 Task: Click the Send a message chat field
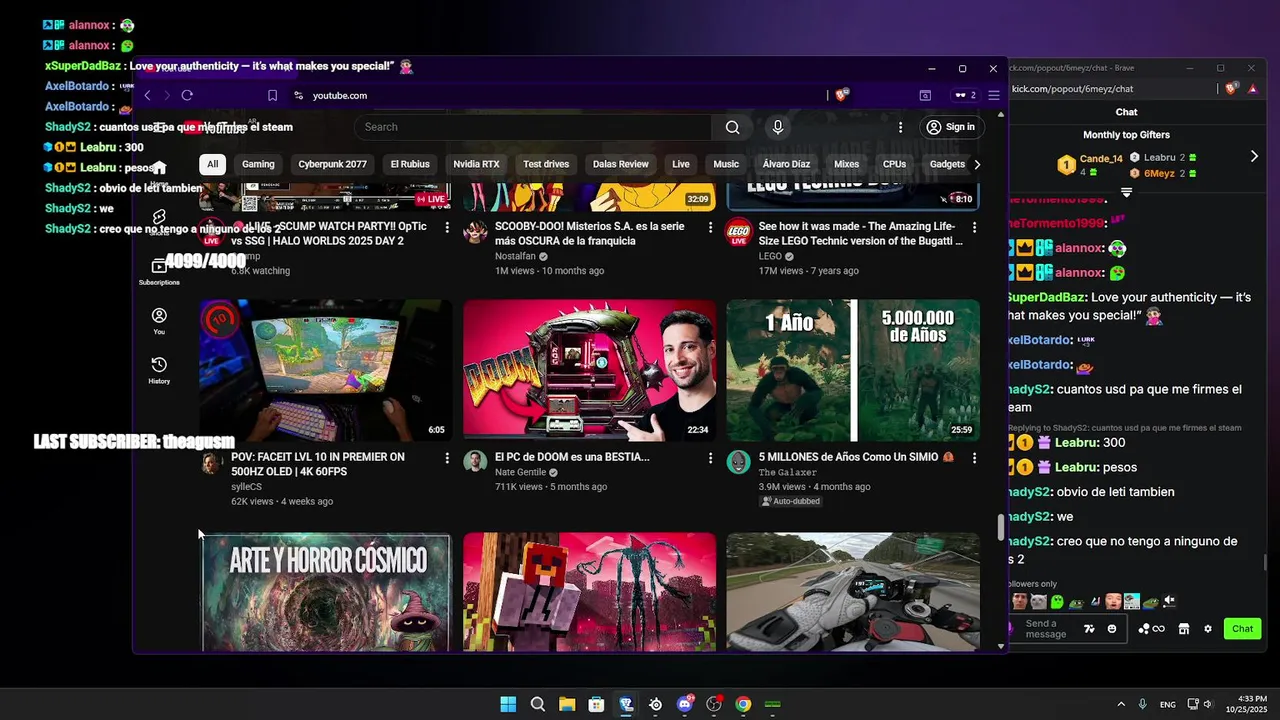click(1046, 629)
